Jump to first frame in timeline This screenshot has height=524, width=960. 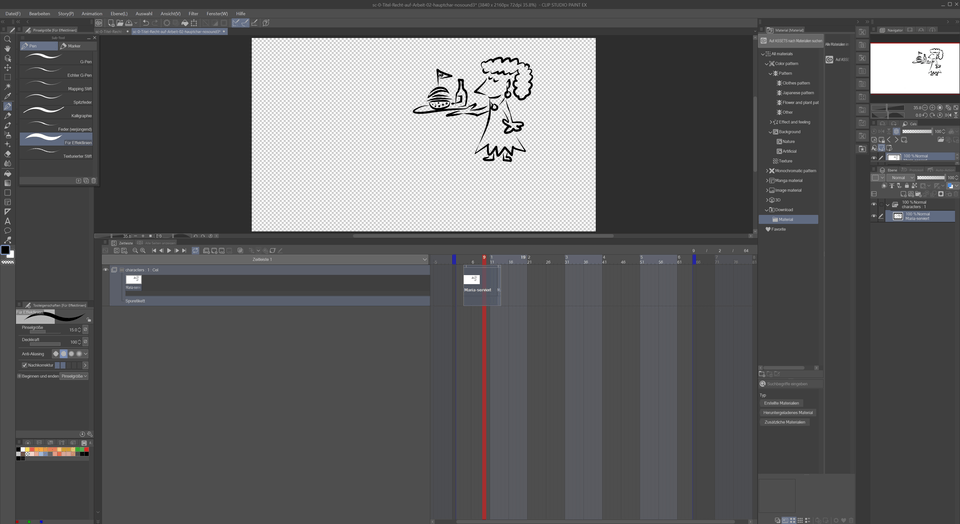(x=154, y=250)
